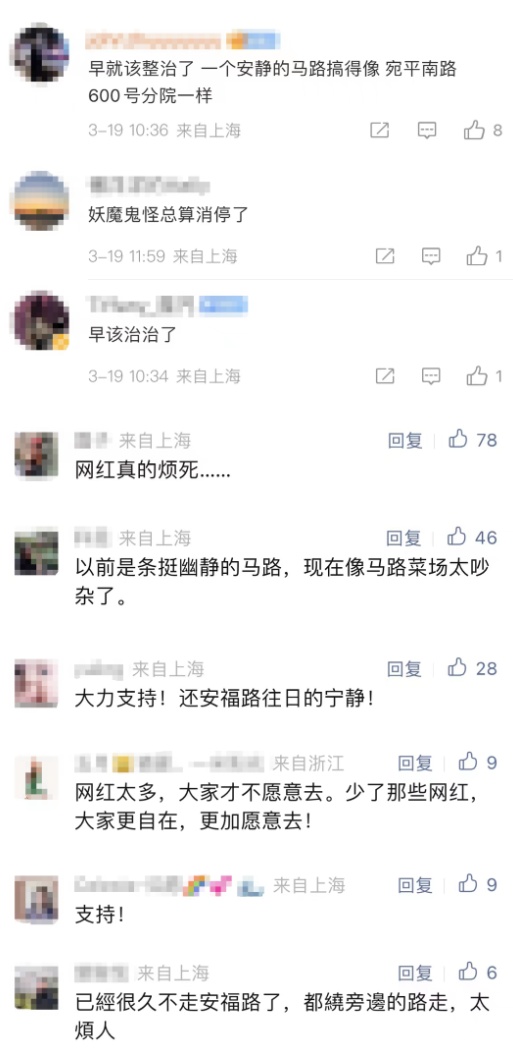Reply to the 马路菜场太吵杂 comment
Viewport: 513px width, 1054px height.
(404, 538)
